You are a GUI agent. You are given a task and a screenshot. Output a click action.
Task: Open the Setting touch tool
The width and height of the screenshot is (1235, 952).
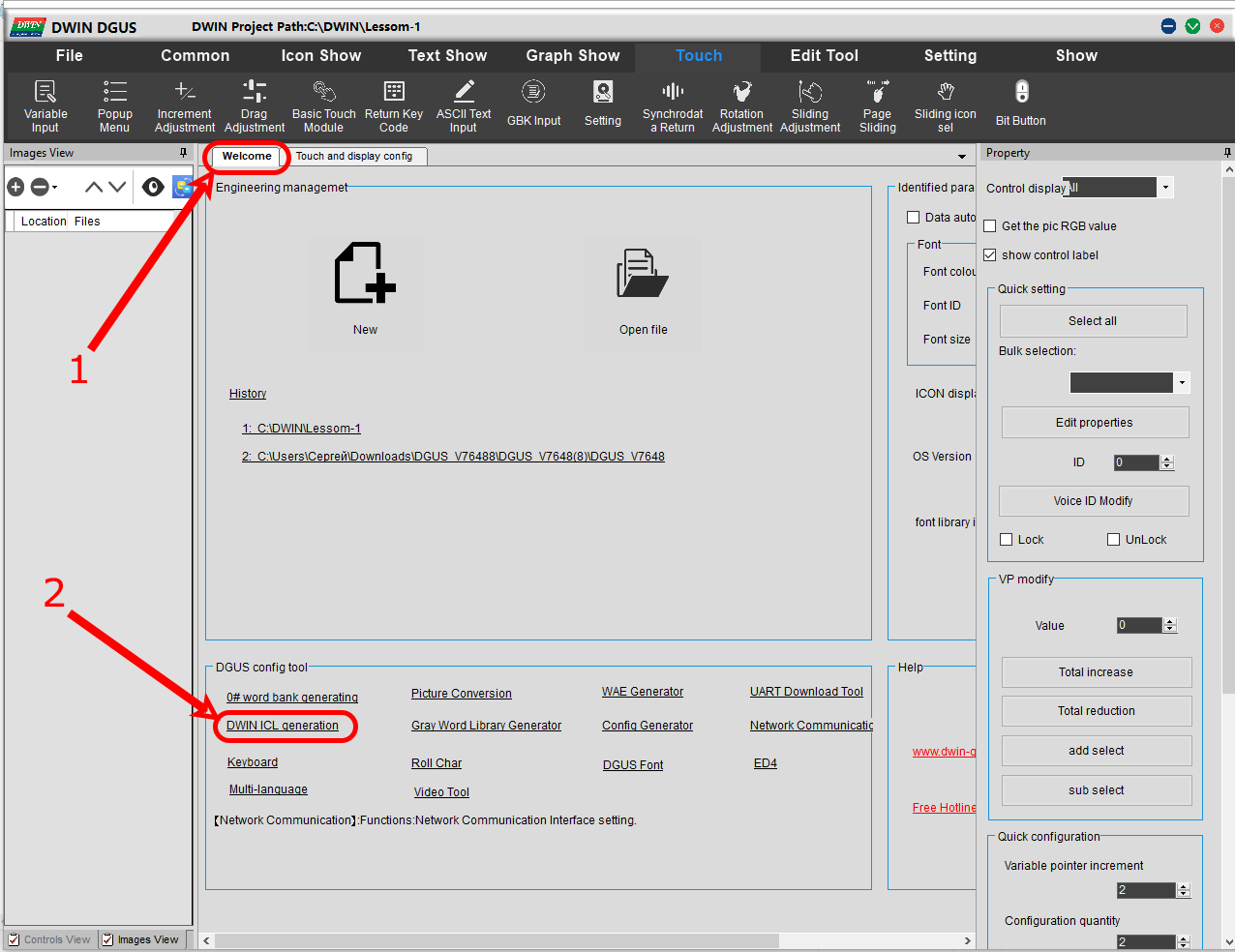coord(603,104)
